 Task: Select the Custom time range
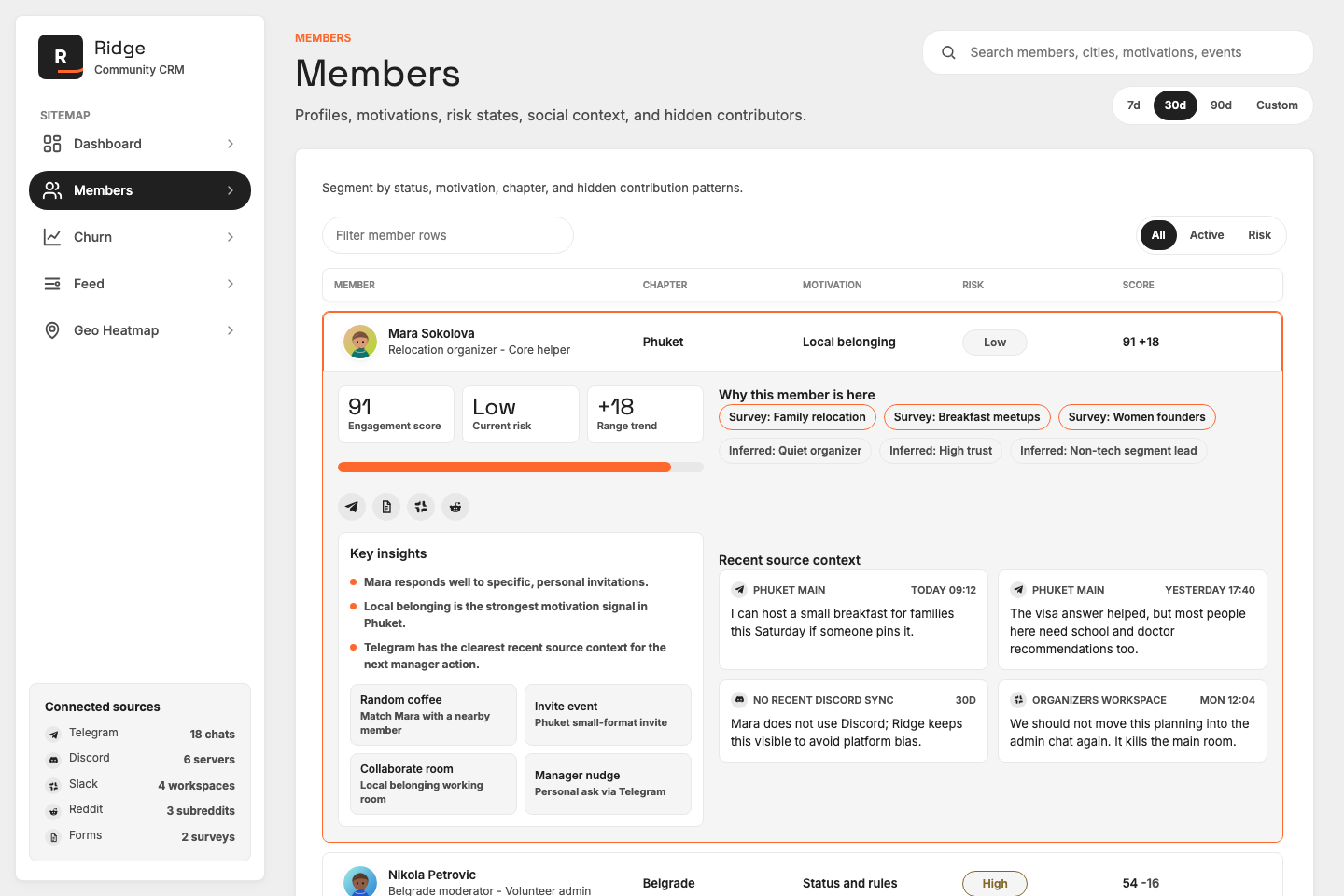tap(1277, 105)
